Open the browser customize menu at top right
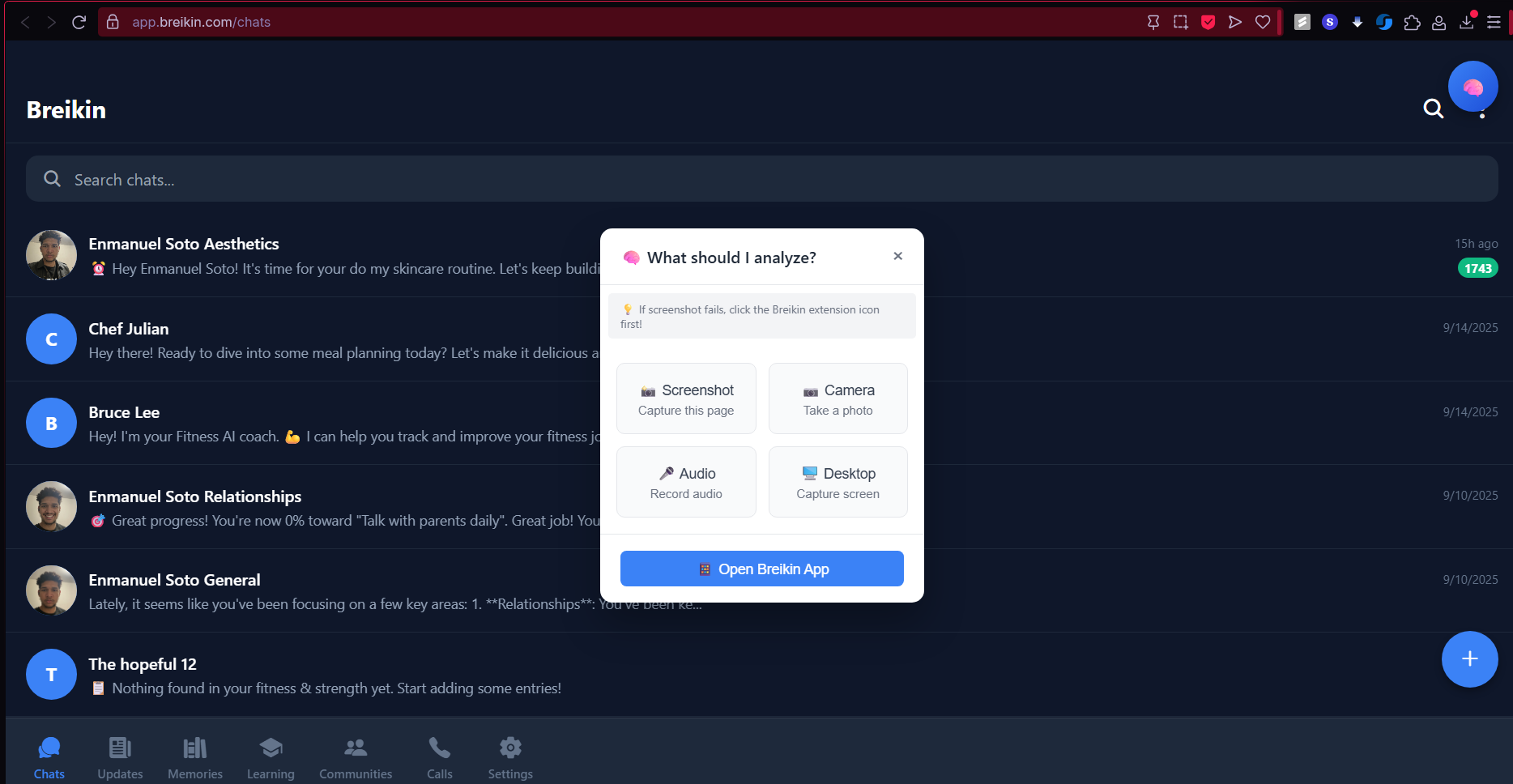The width and height of the screenshot is (1513, 784). 1494,22
